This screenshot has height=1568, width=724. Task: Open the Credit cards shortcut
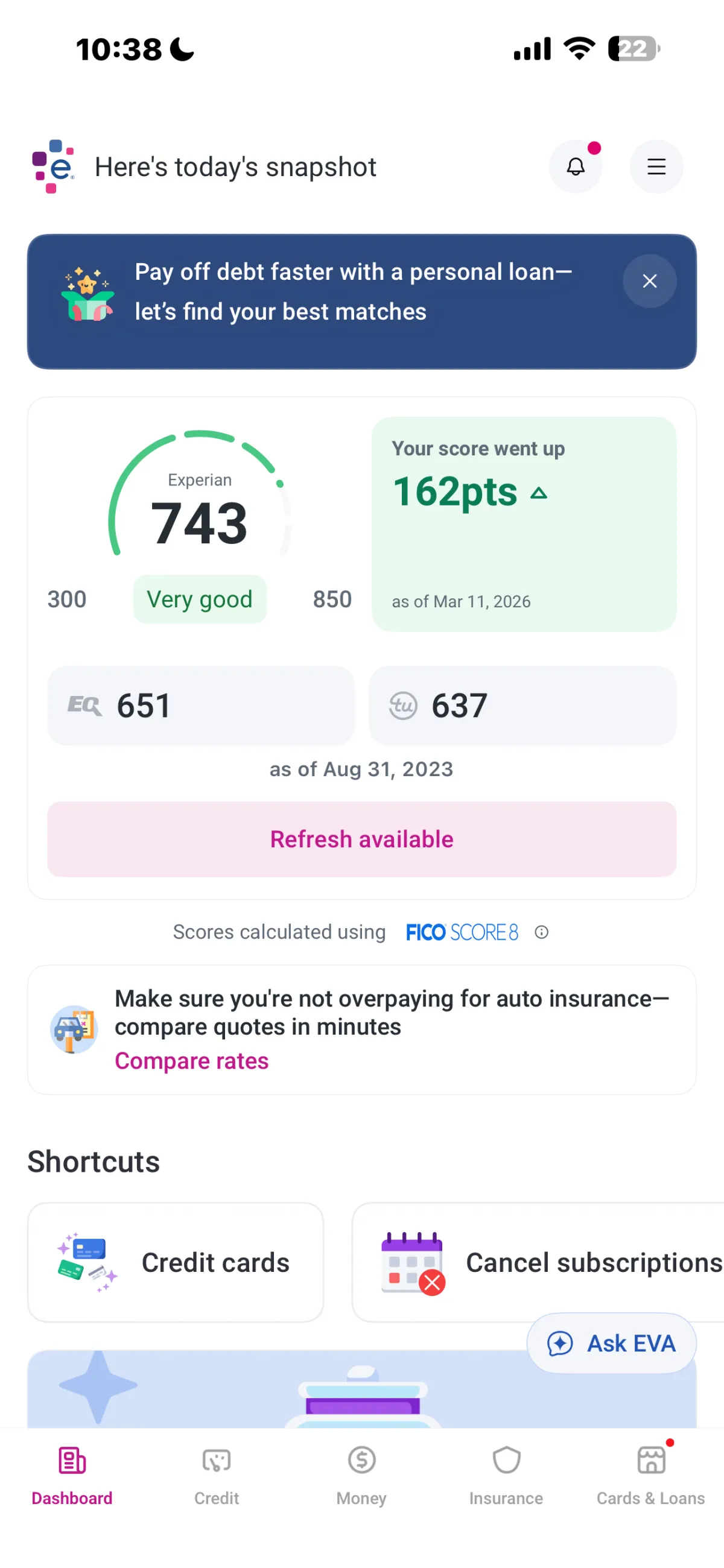tap(176, 1262)
